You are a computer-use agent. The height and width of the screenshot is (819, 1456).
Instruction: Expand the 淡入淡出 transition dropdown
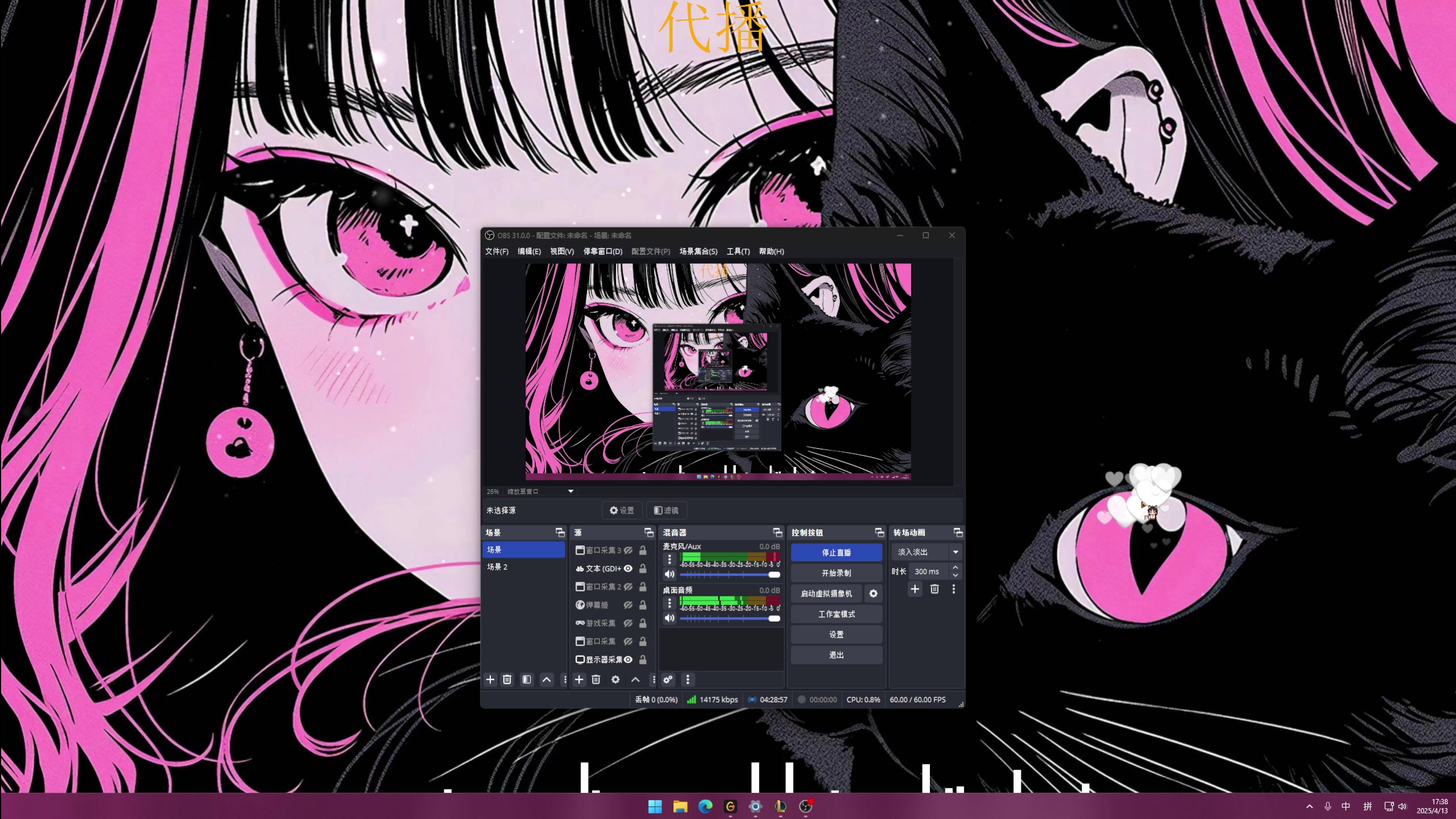pos(955,552)
